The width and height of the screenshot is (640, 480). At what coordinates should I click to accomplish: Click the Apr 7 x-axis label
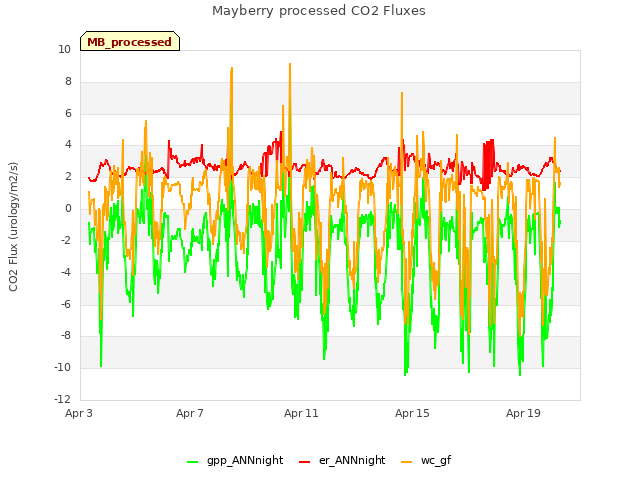click(190, 413)
